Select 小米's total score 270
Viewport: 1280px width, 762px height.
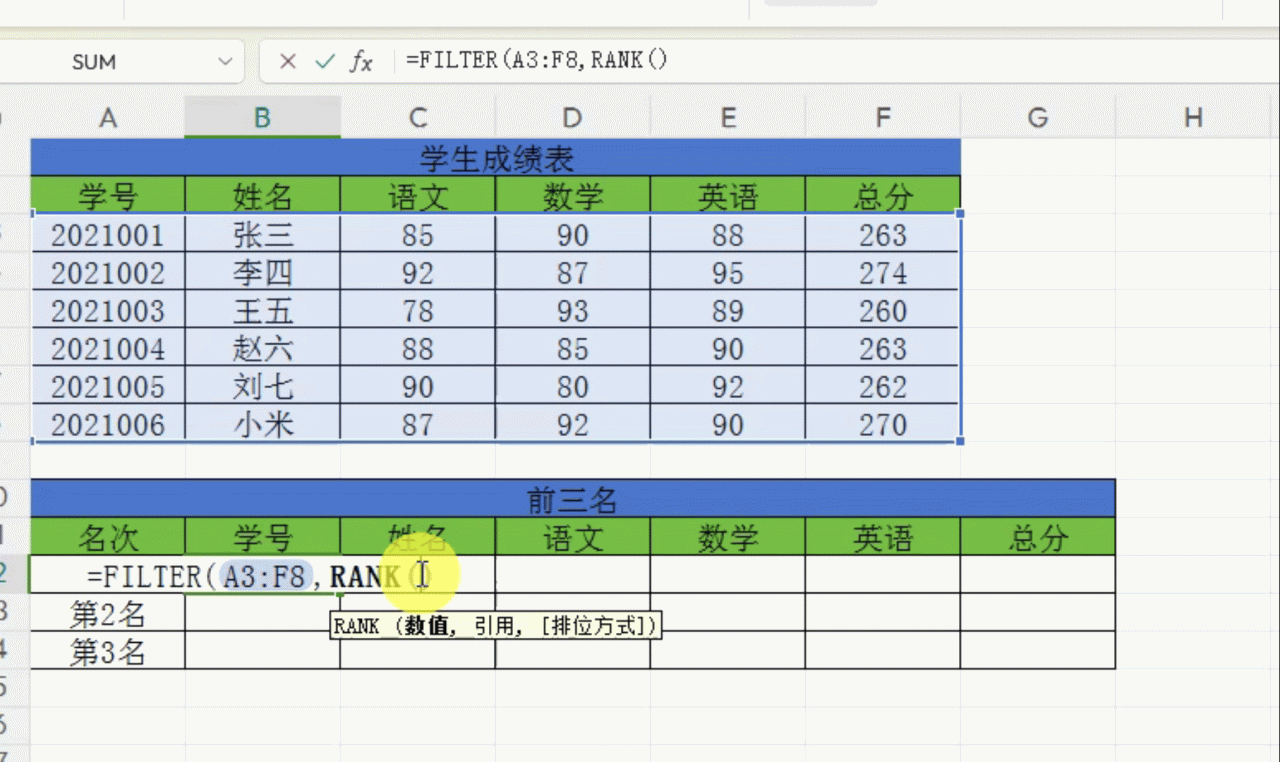point(883,425)
